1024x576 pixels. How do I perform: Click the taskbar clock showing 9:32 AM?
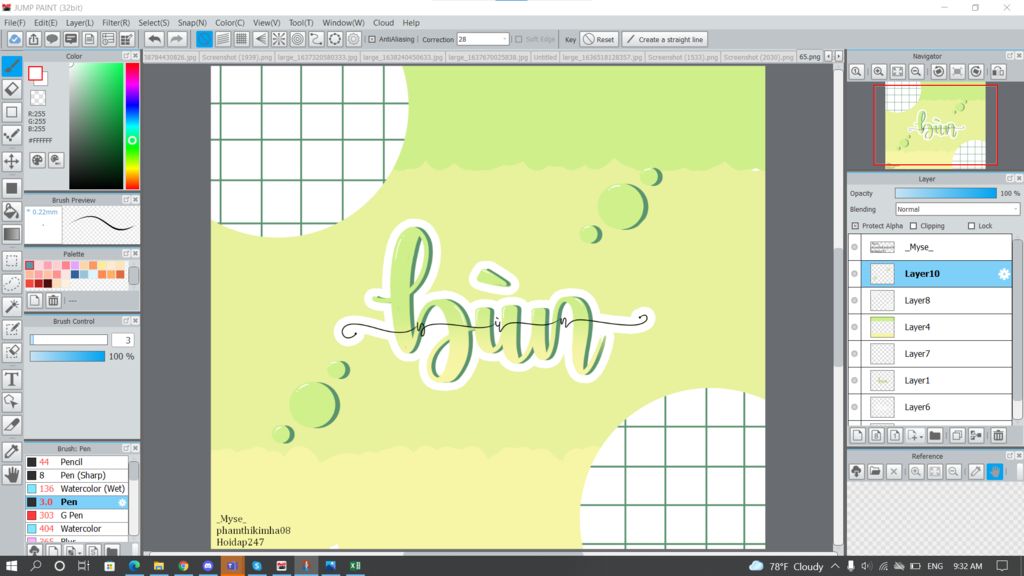click(968, 566)
